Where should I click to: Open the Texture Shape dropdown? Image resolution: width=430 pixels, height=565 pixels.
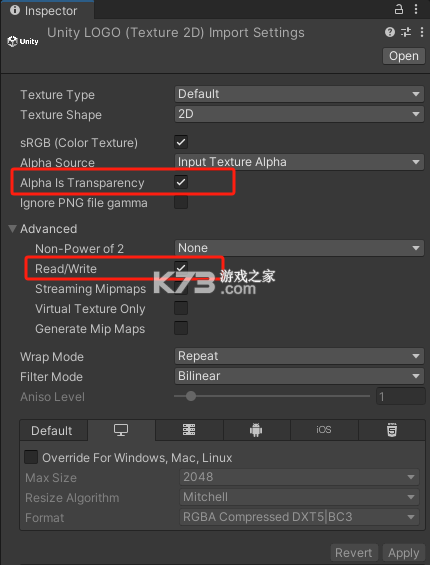pos(299,114)
